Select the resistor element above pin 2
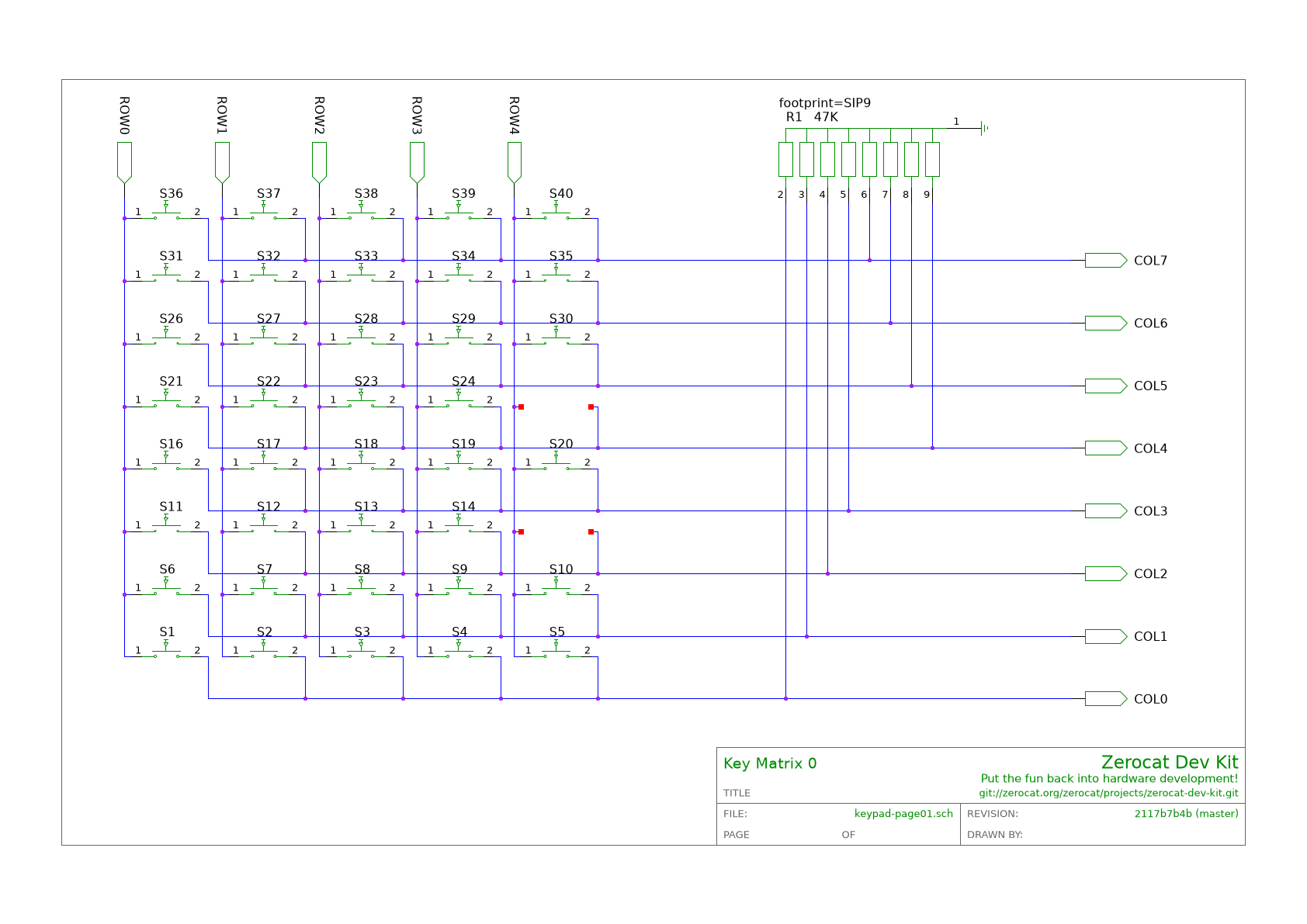Image resolution: width=1307 pixels, height=924 pixels. 785,159
